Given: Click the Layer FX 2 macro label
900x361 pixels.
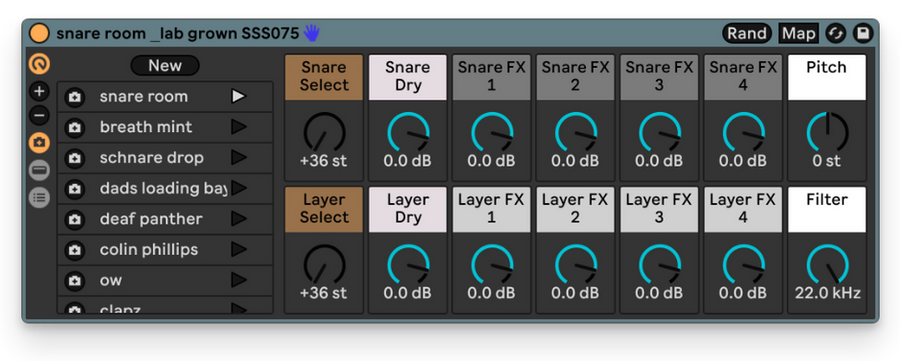Looking at the screenshot, I should pyautogui.click(x=575, y=209).
